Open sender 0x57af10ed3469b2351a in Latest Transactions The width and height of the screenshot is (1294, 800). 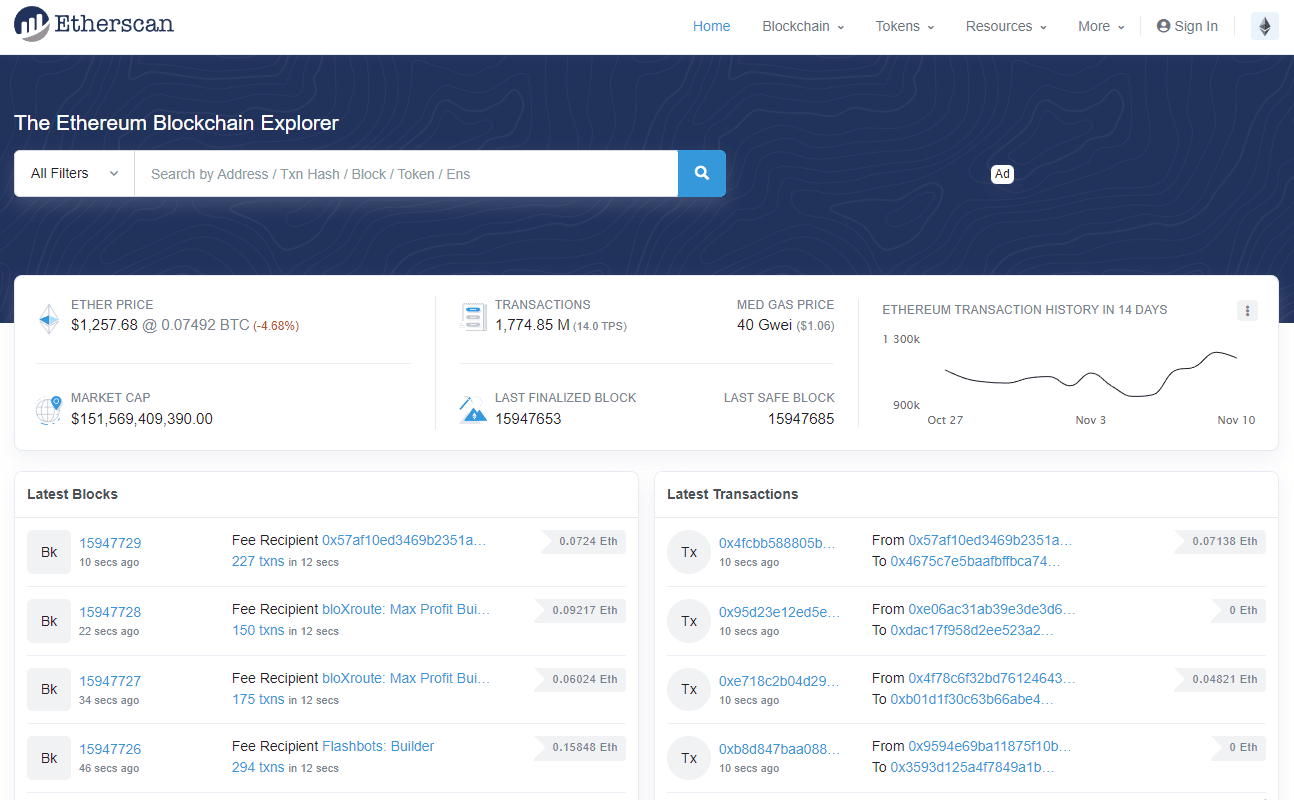pyautogui.click(x=990, y=540)
